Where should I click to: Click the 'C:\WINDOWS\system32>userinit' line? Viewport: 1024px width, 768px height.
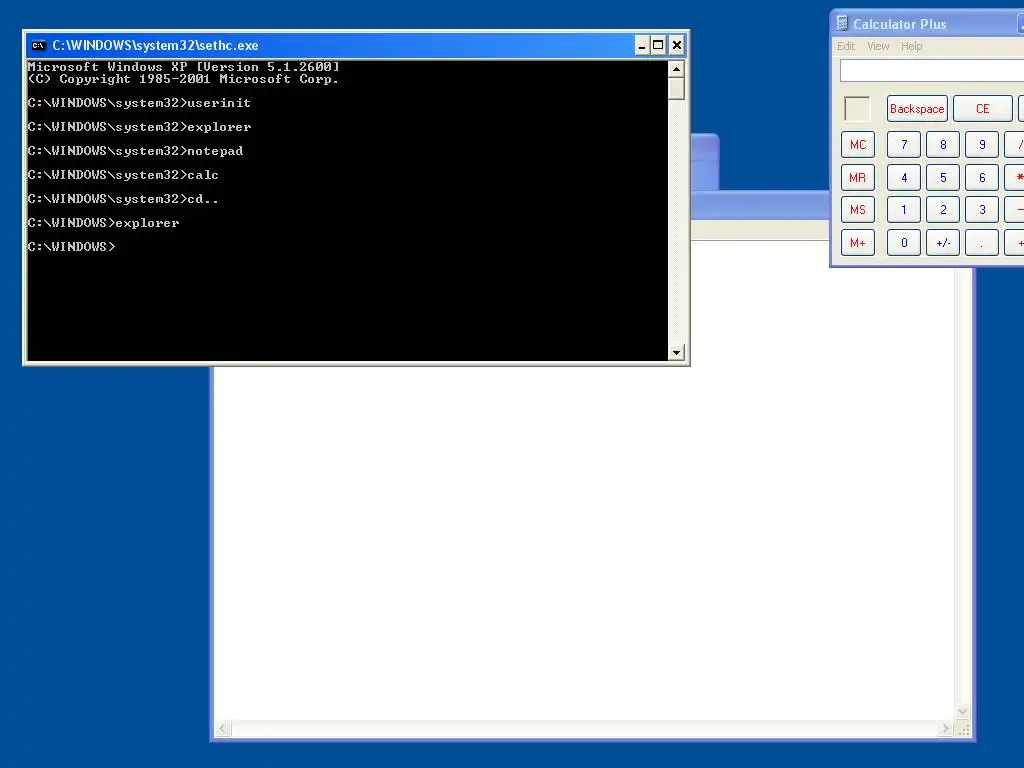click(x=139, y=103)
